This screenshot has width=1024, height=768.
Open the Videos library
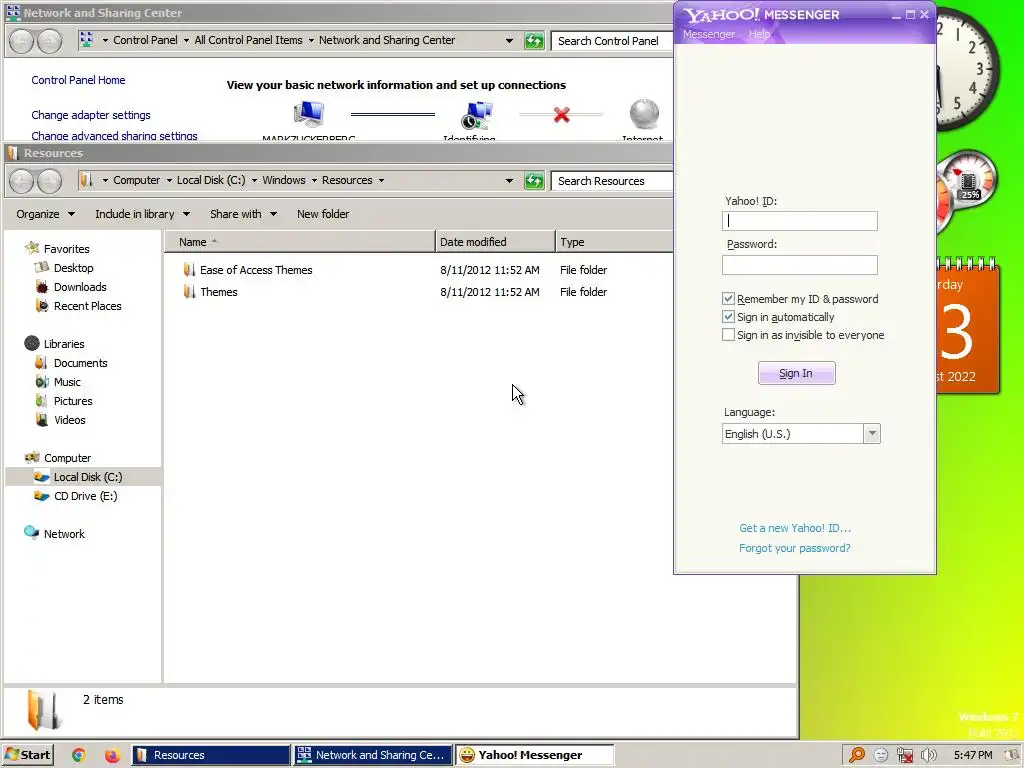tap(69, 420)
